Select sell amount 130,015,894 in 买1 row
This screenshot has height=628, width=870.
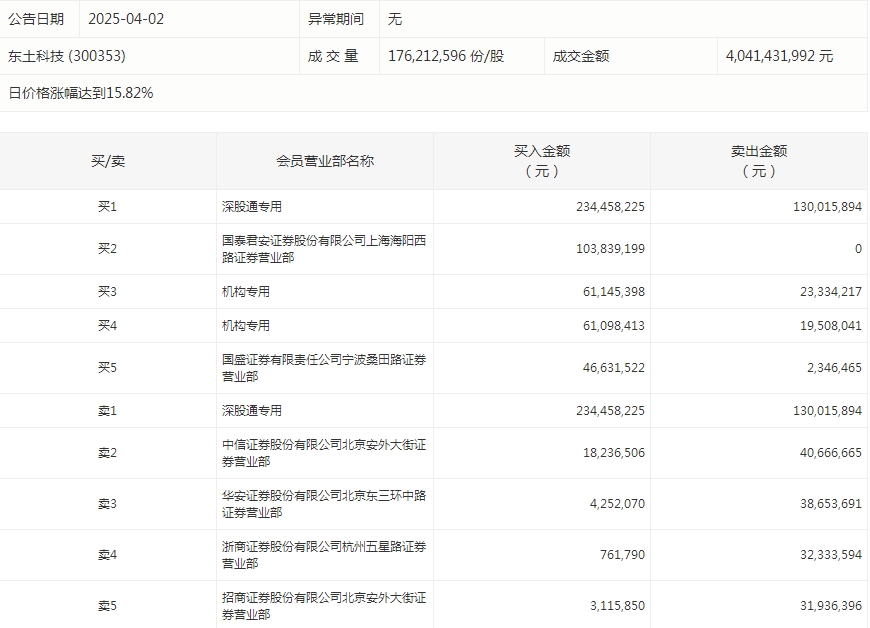coord(827,207)
